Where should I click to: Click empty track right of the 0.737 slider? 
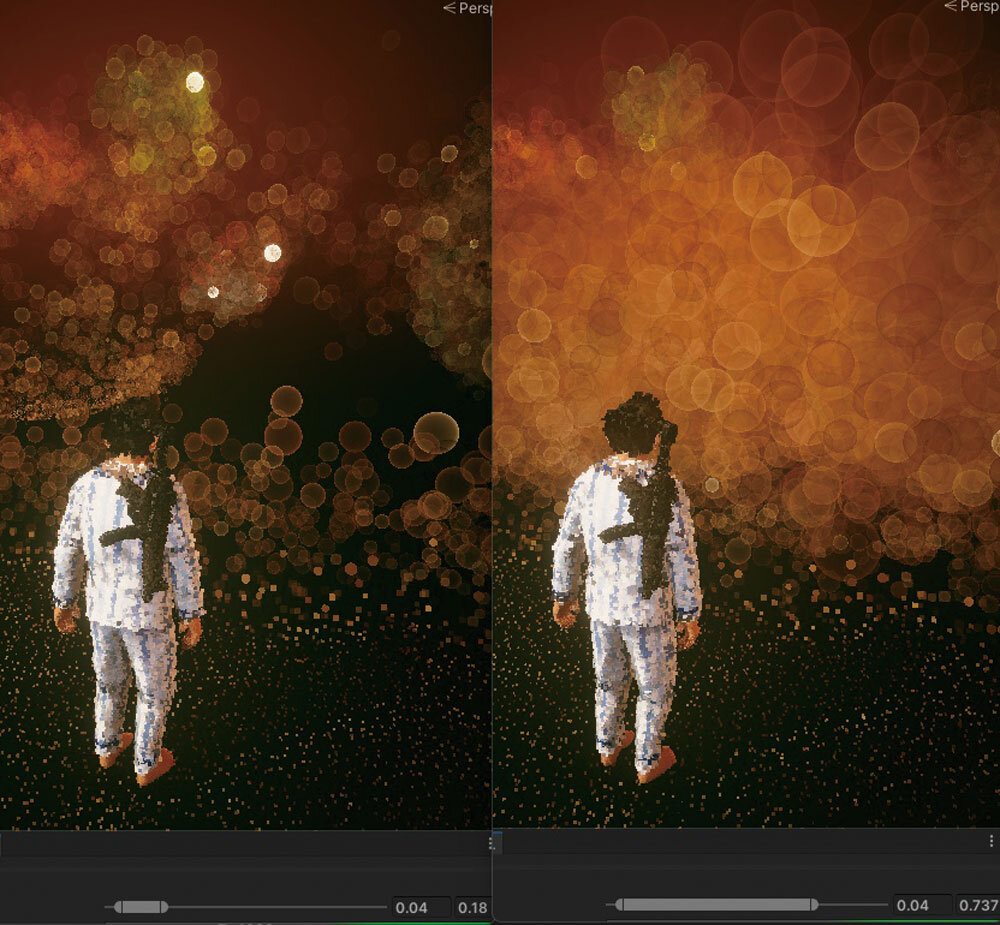[850, 904]
